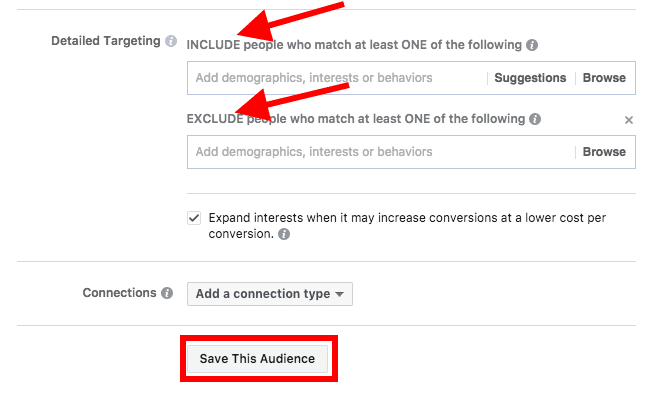Click Browse in the EXCLUDE field
Viewport: 651px width, 413px height.
pos(604,152)
